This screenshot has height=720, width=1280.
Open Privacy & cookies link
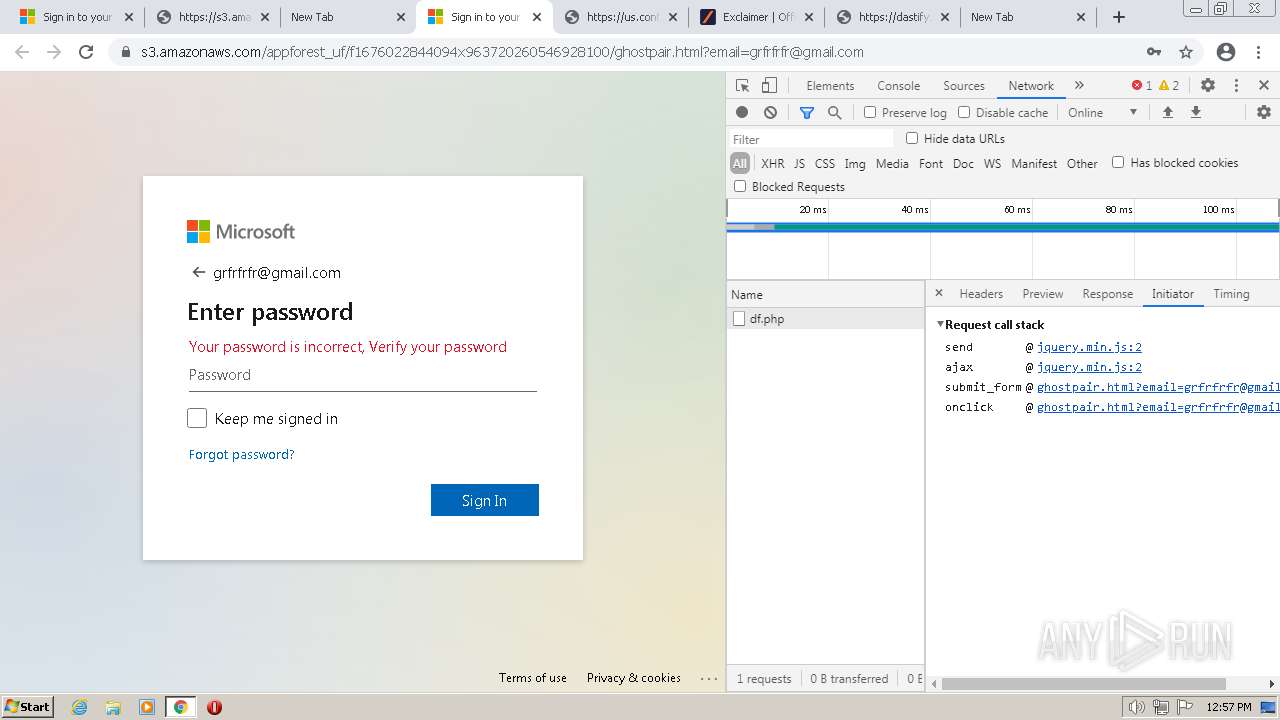(x=634, y=677)
